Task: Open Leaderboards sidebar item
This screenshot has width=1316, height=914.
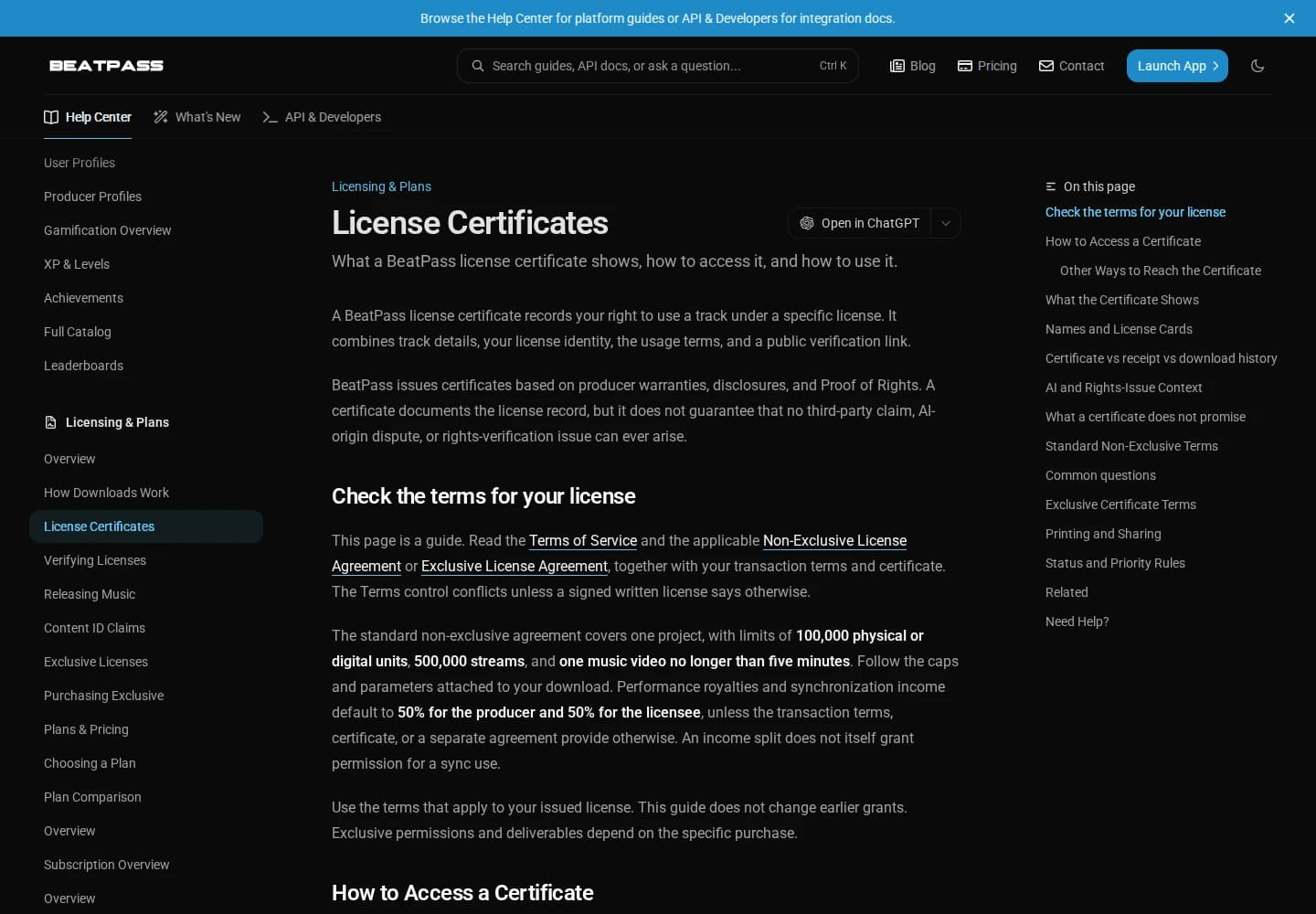Action: [83, 366]
